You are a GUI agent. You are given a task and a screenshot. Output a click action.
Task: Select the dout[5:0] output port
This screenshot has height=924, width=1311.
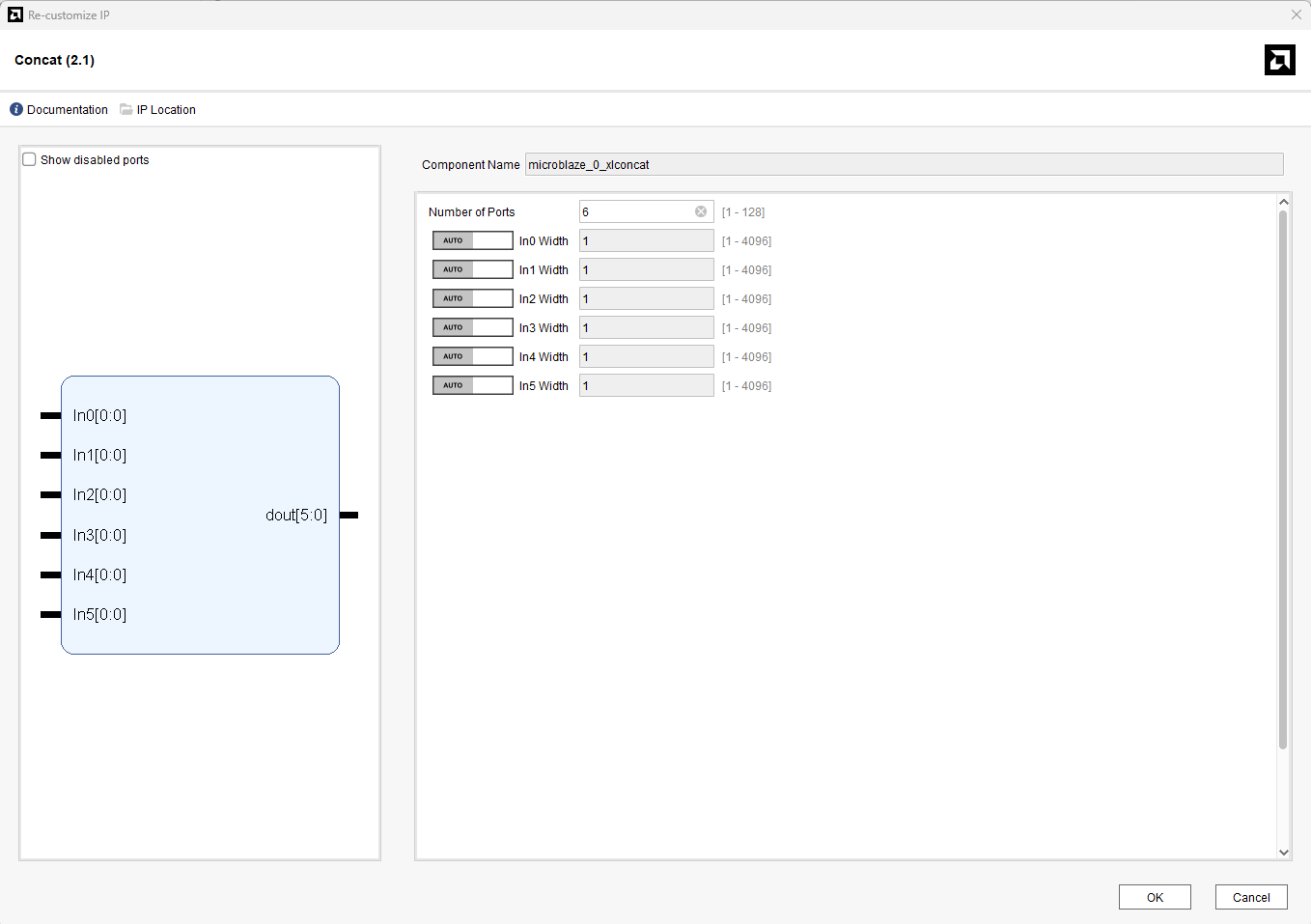[296, 515]
